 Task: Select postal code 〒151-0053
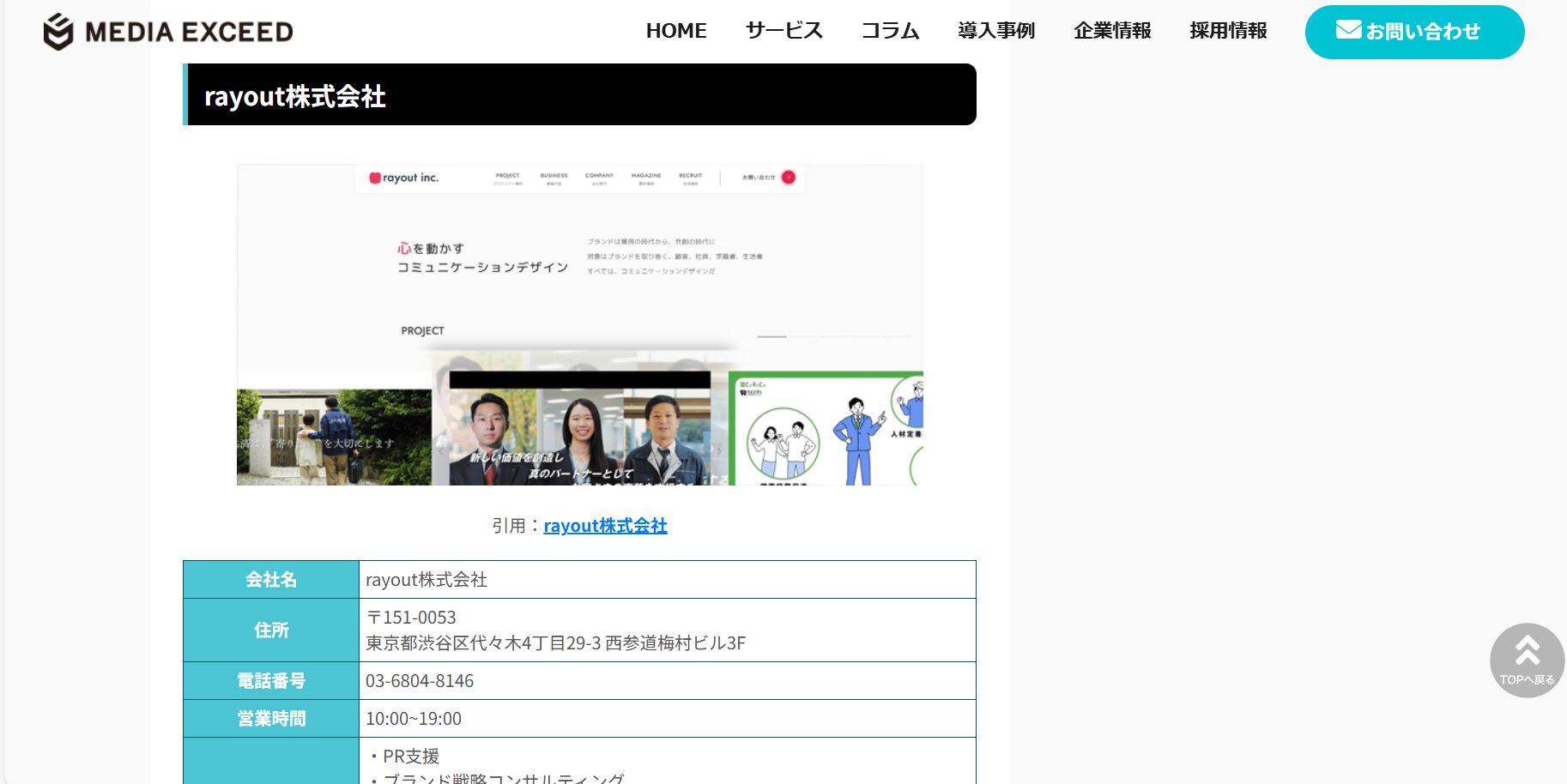(x=411, y=618)
